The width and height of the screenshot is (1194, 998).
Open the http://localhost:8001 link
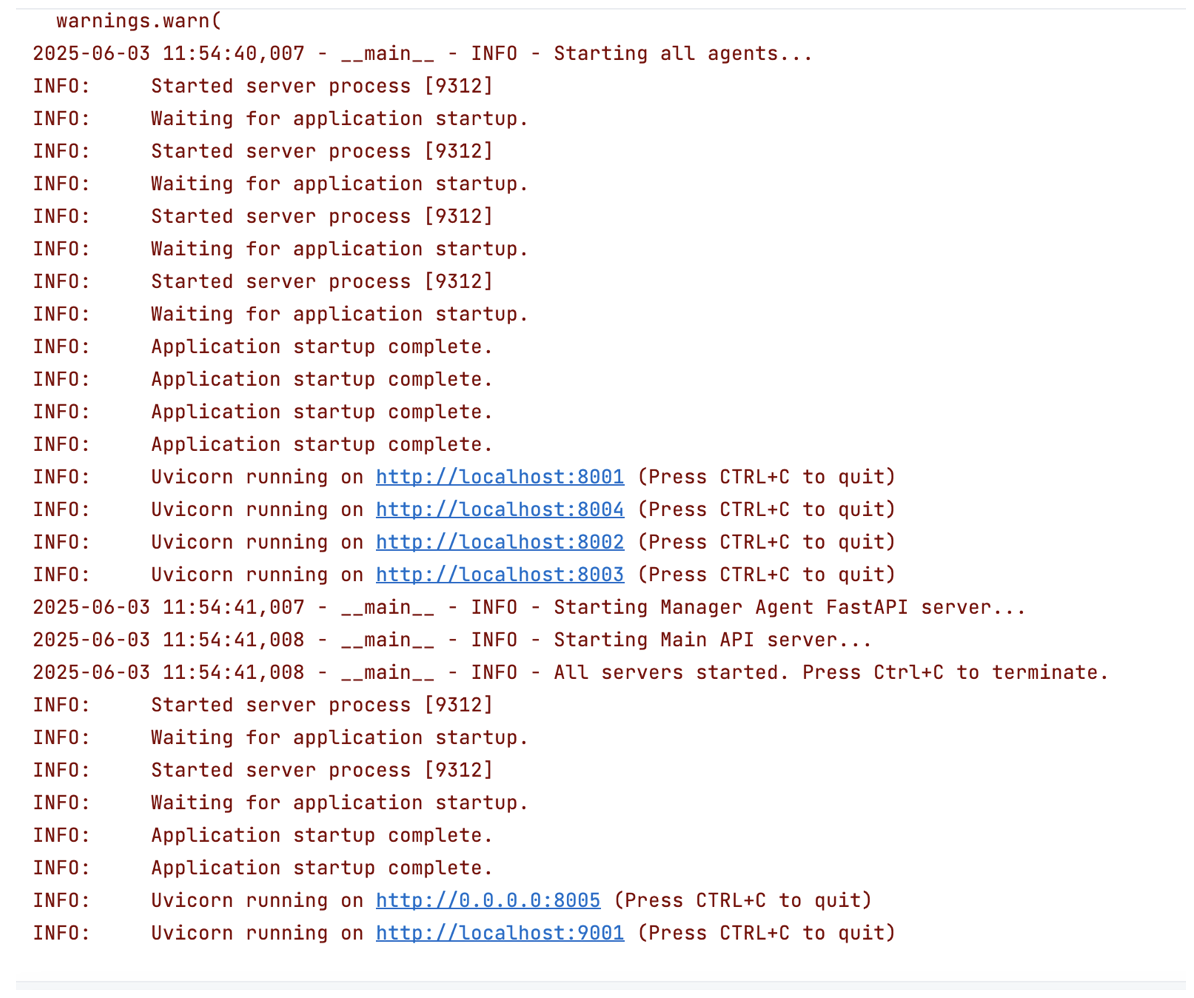499,476
